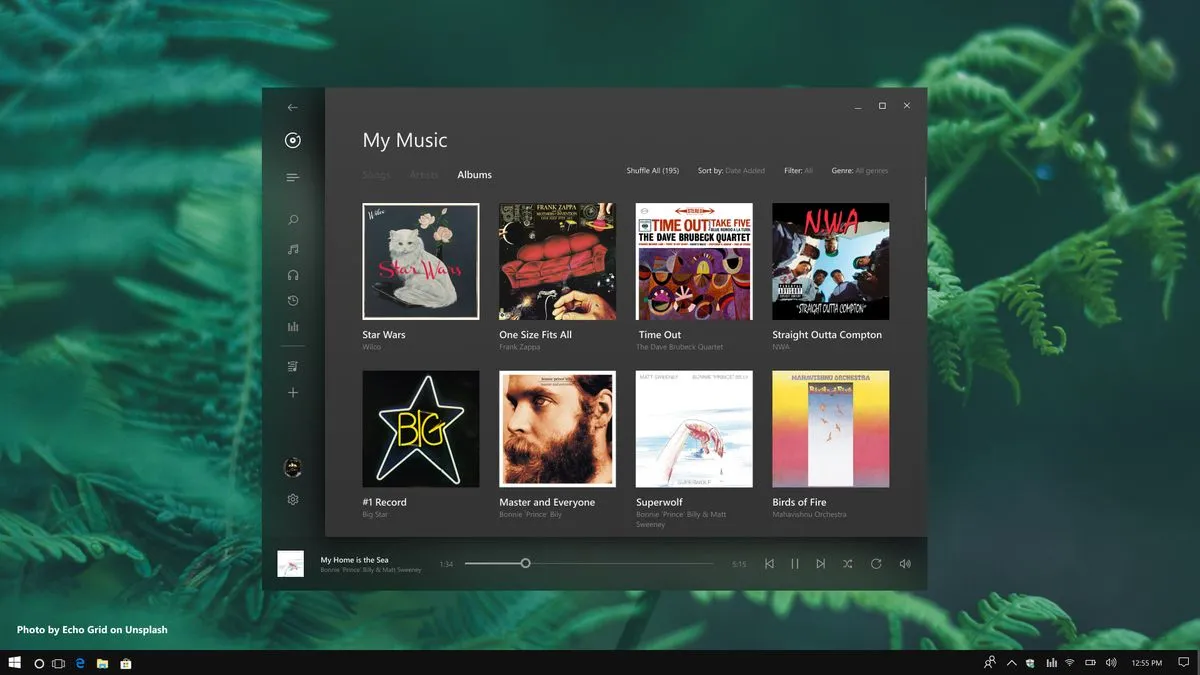This screenshot has width=1200, height=675.
Task: Open My Music via the note icon
Action: tap(293, 249)
